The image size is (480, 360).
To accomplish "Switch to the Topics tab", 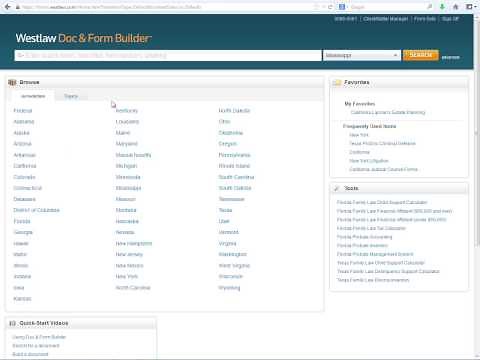I will [71, 96].
